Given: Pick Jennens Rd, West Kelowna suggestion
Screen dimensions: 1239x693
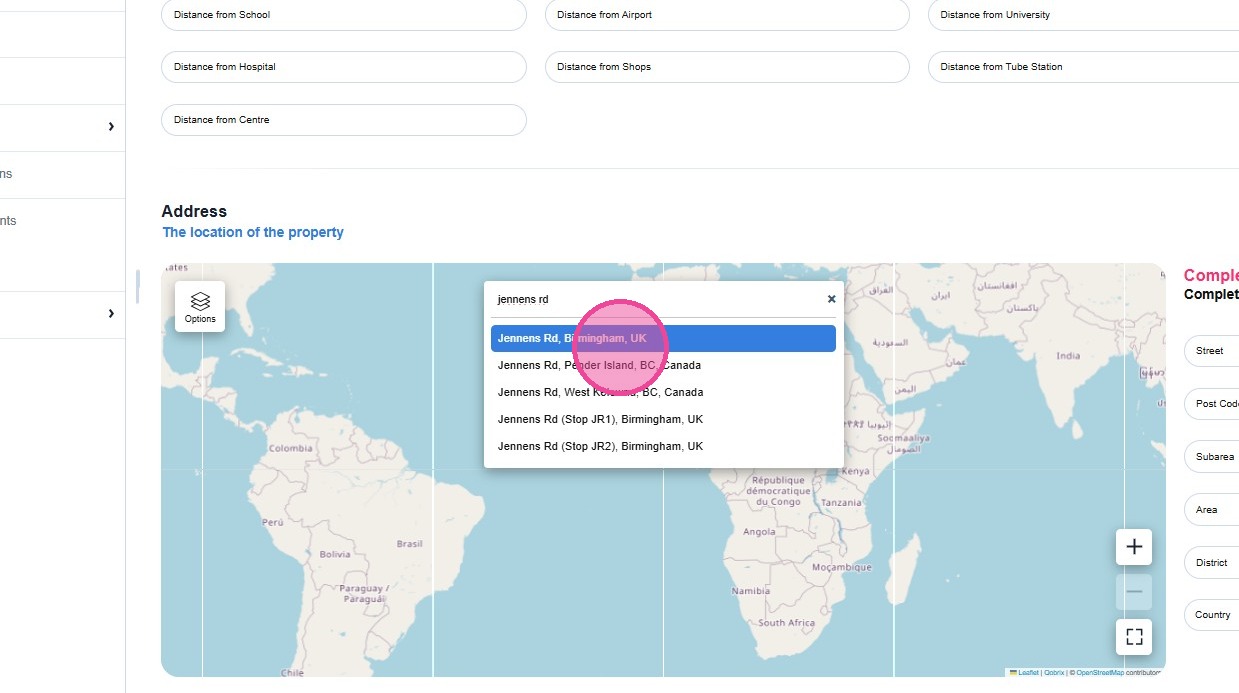Looking at the screenshot, I should click(x=662, y=393).
